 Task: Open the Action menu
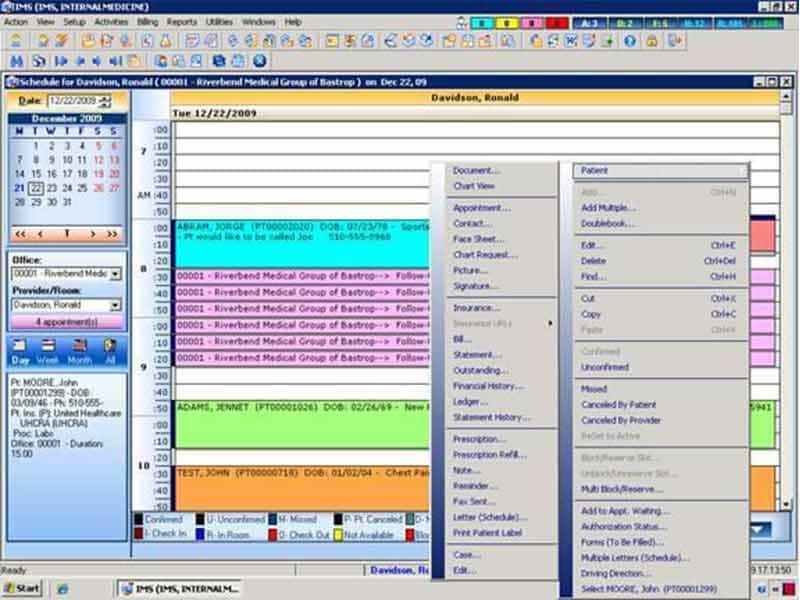16,22
